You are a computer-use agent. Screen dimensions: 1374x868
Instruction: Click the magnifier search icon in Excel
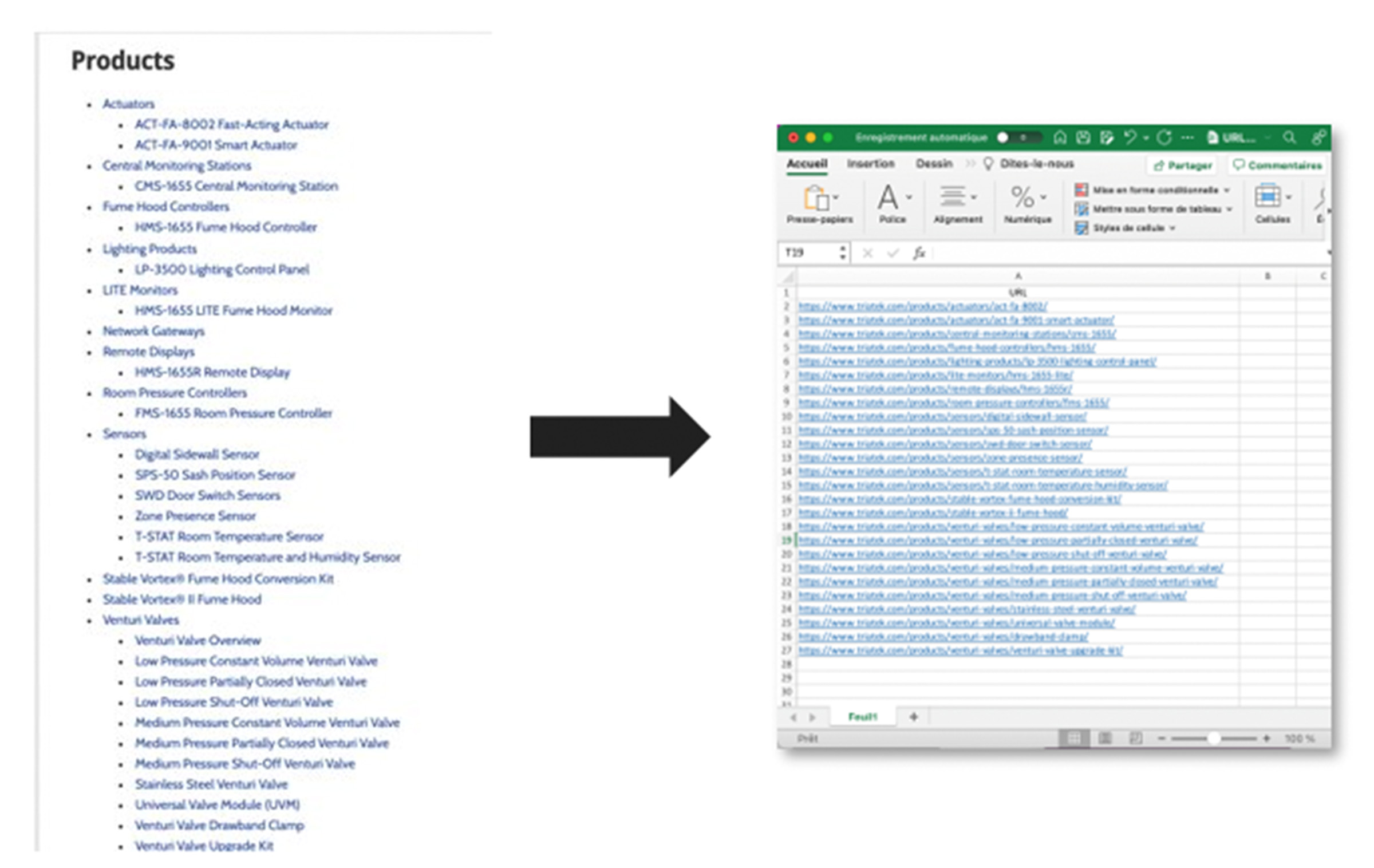point(1289,137)
